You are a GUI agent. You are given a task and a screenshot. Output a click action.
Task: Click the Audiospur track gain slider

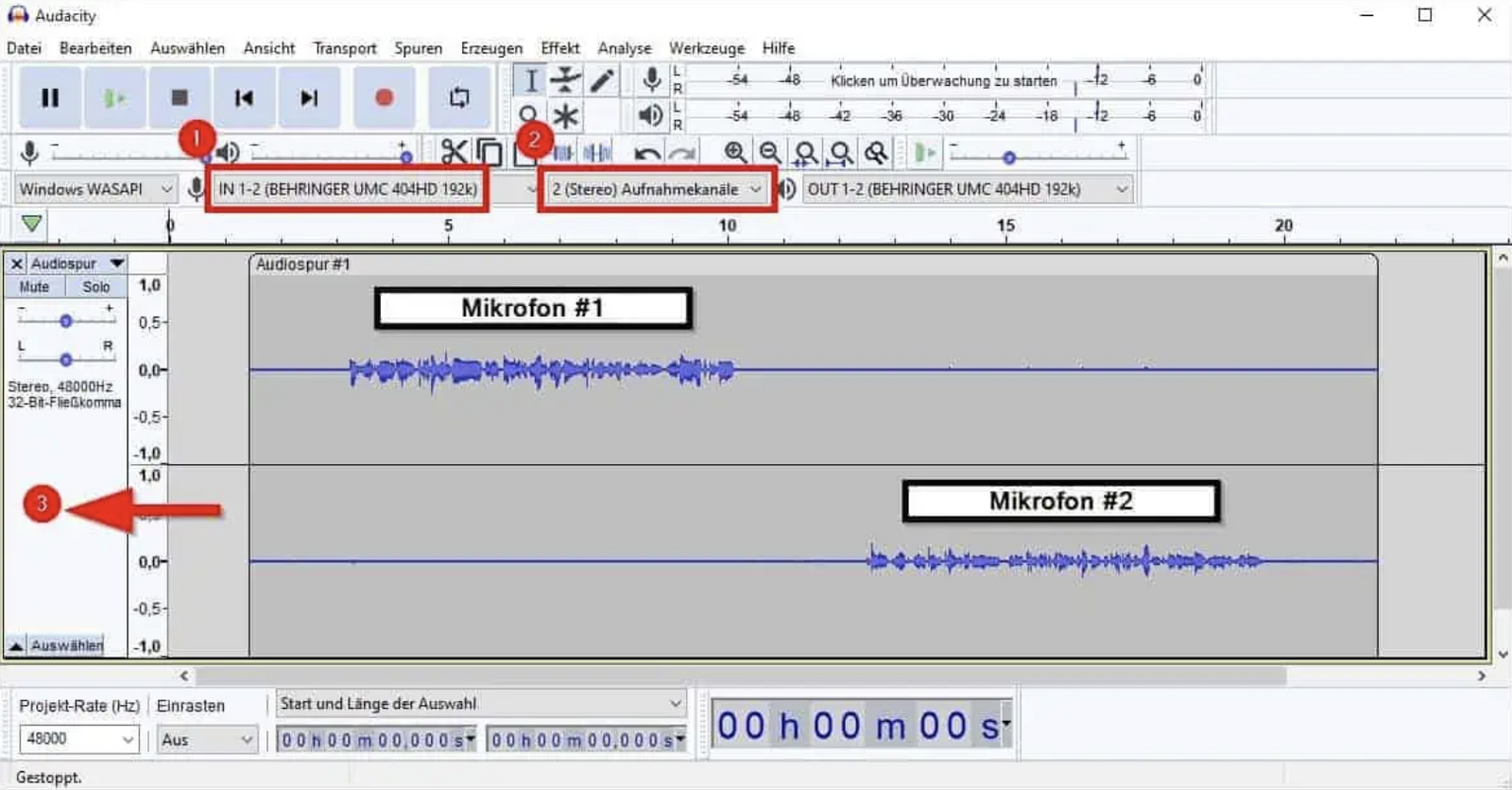[65, 320]
